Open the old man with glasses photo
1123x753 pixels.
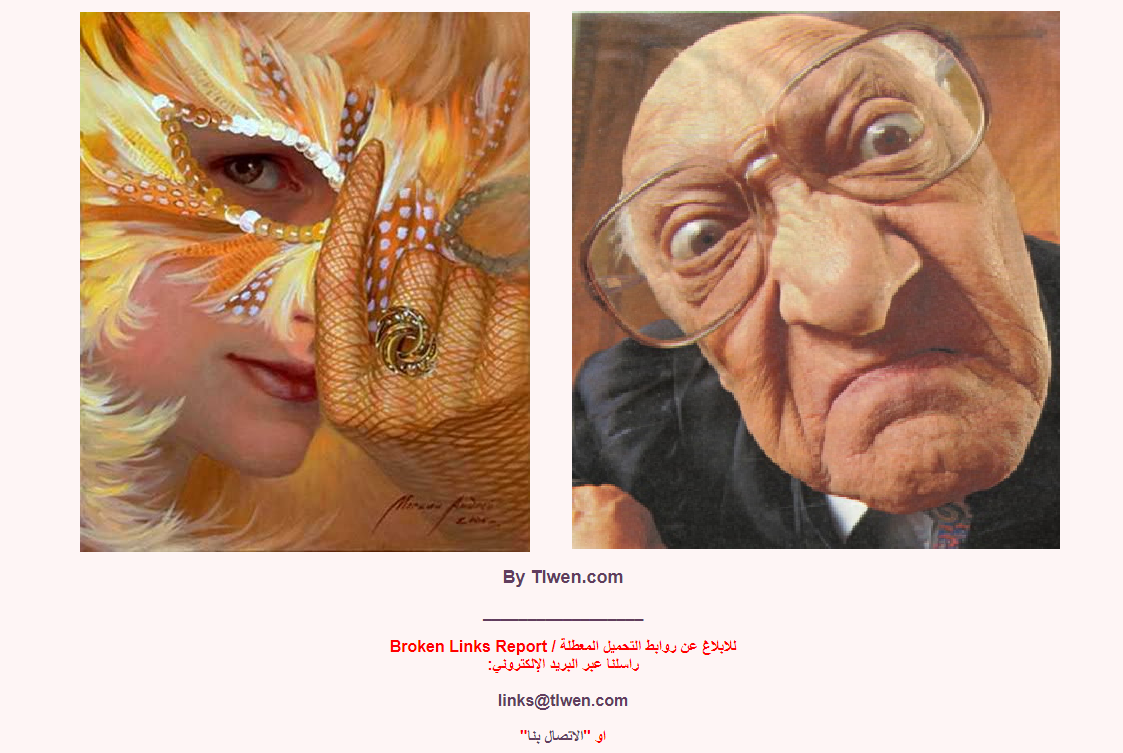[816, 280]
